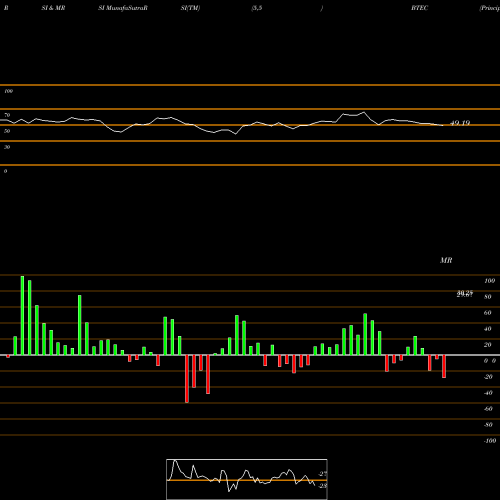Click the last red MR bar
500x500 pixels.
click(x=444, y=366)
